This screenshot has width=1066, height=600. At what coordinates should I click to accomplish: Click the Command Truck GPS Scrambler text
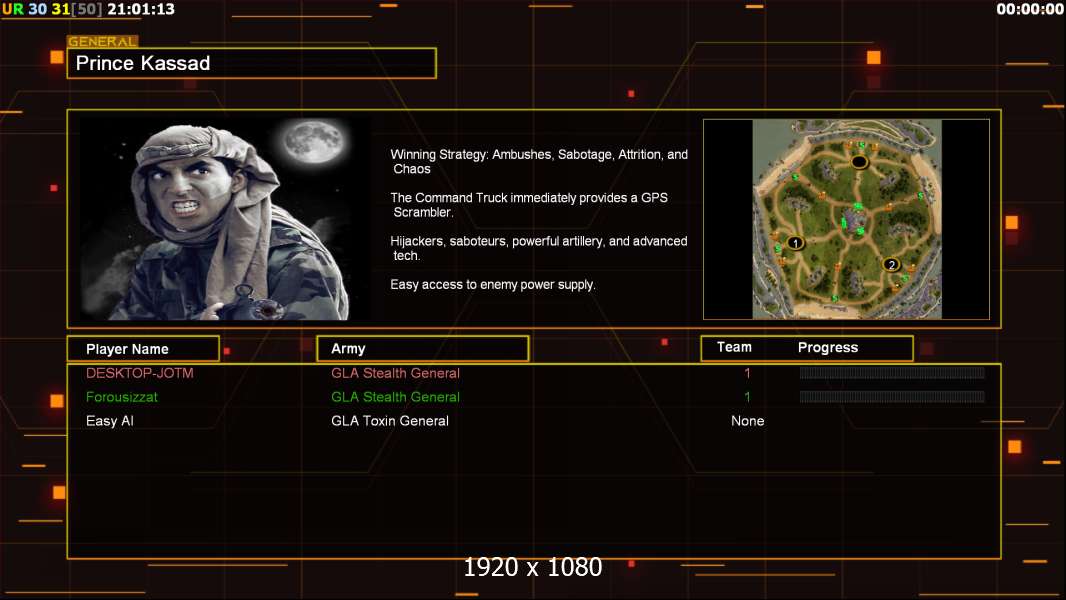(x=529, y=205)
